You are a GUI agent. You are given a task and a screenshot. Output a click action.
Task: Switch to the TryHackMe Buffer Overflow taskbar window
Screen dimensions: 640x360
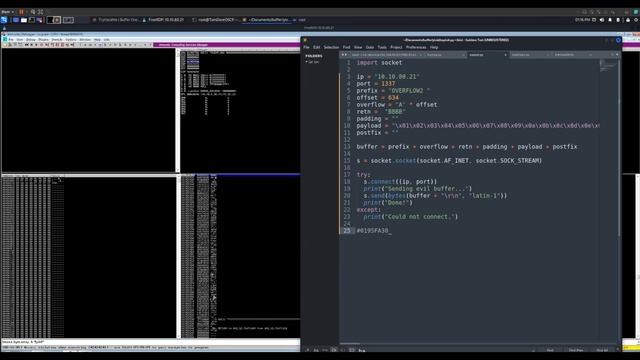point(116,20)
